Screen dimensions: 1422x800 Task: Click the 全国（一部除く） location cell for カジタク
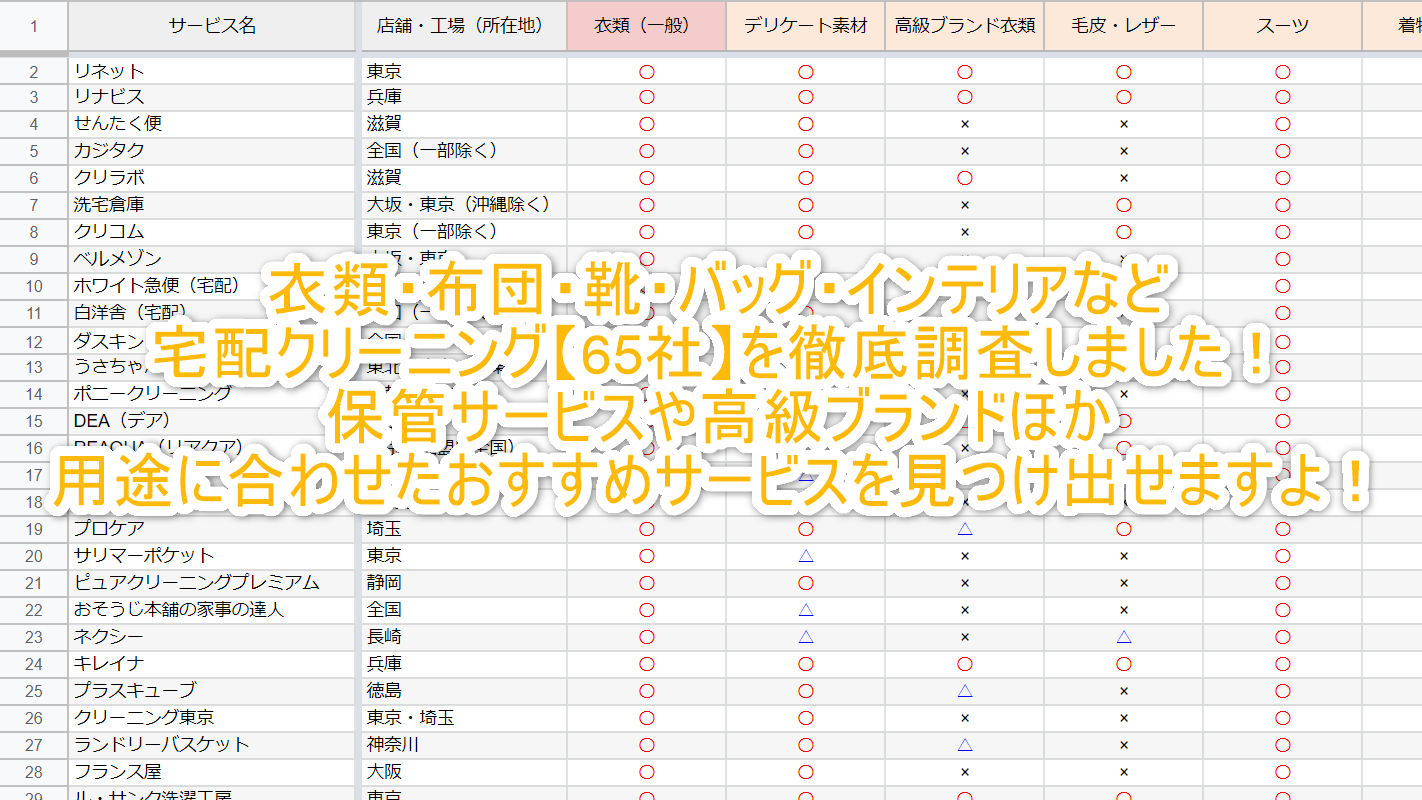pyautogui.click(x=464, y=151)
